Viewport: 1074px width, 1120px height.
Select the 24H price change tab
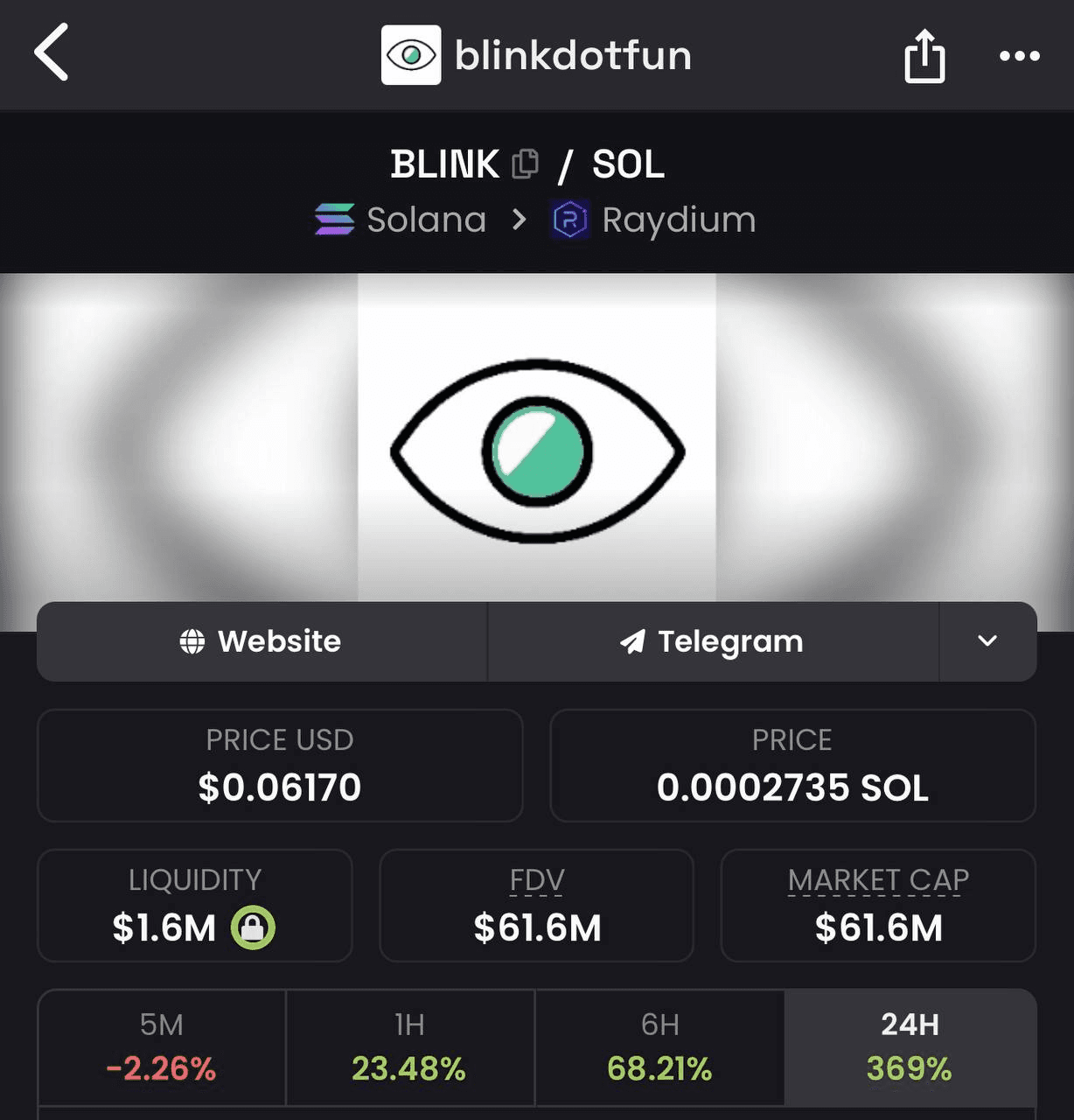click(x=910, y=1047)
